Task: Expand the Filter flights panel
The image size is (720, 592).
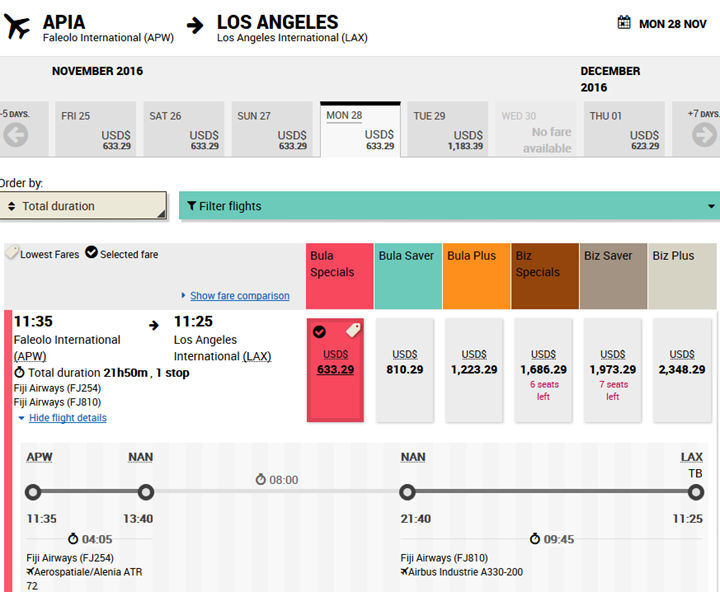Action: point(448,206)
